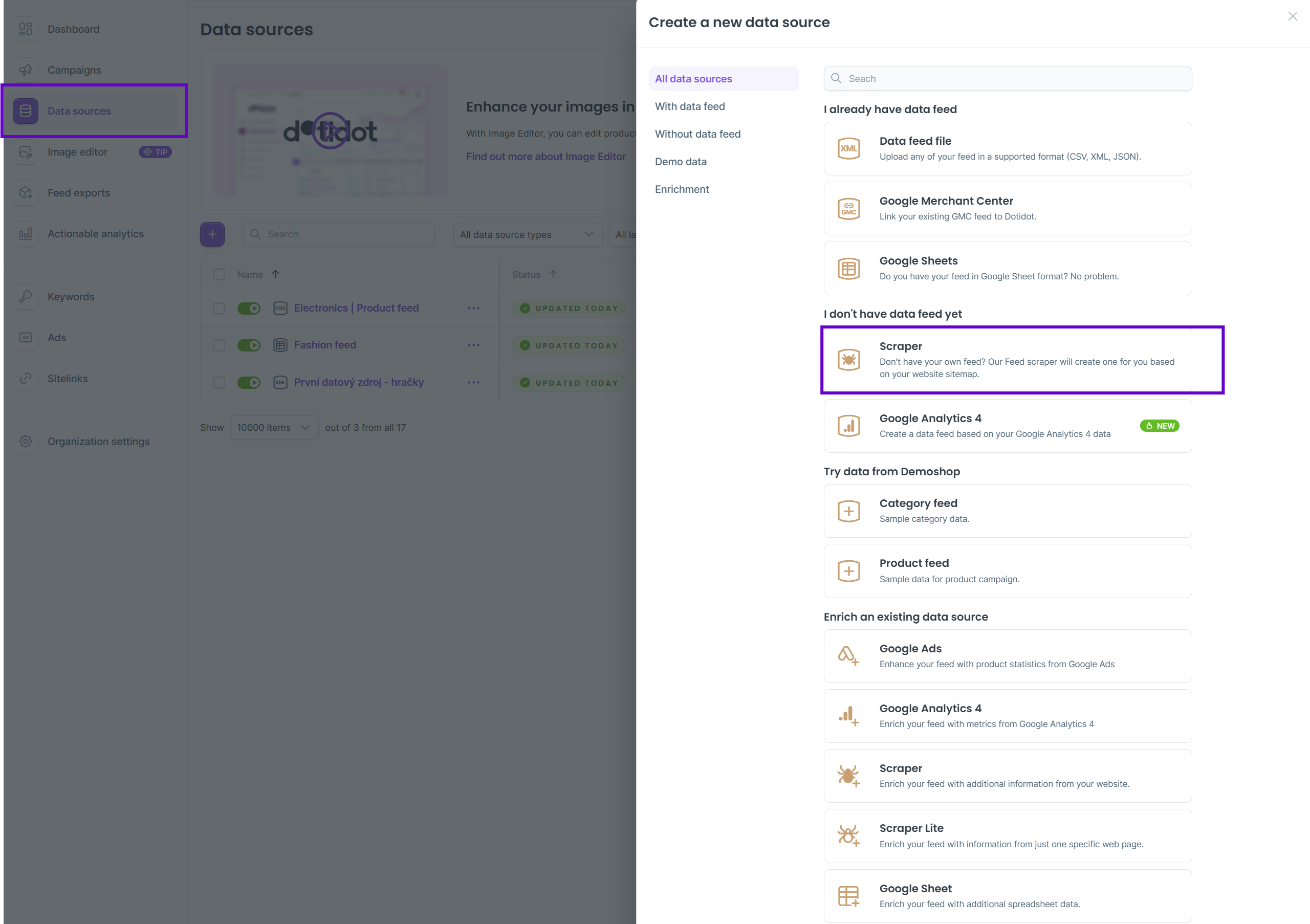Open Image editor from sidebar icon
Image resolution: width=1310 pixels, height=924 pixels.
[x=26, y=152]
